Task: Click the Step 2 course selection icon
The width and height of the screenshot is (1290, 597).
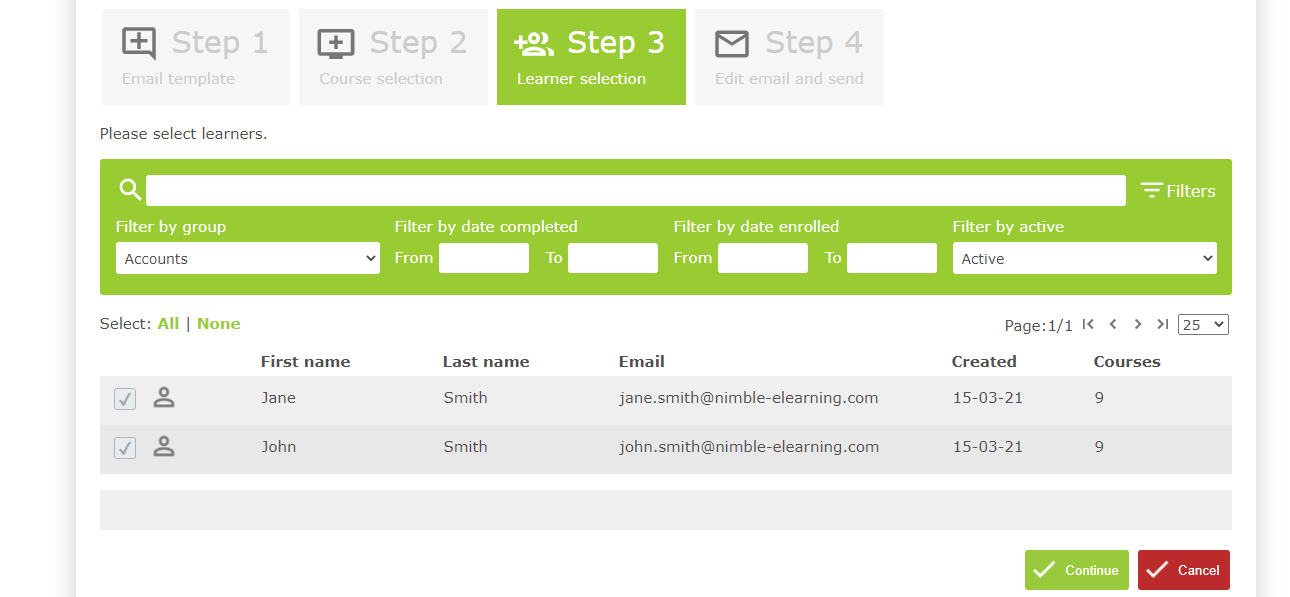Action: tap(335, 42)
